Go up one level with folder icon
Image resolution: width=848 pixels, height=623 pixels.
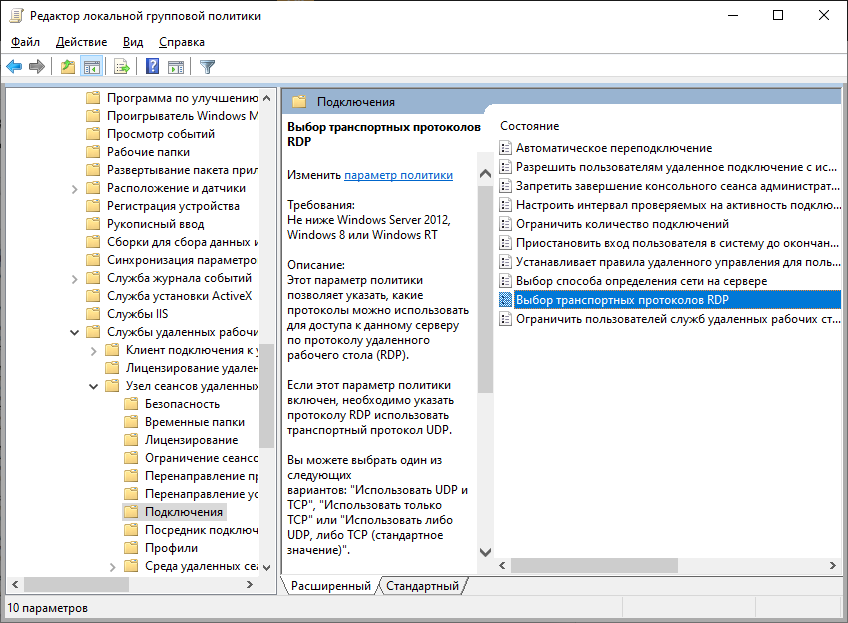[x=68, y=67]
